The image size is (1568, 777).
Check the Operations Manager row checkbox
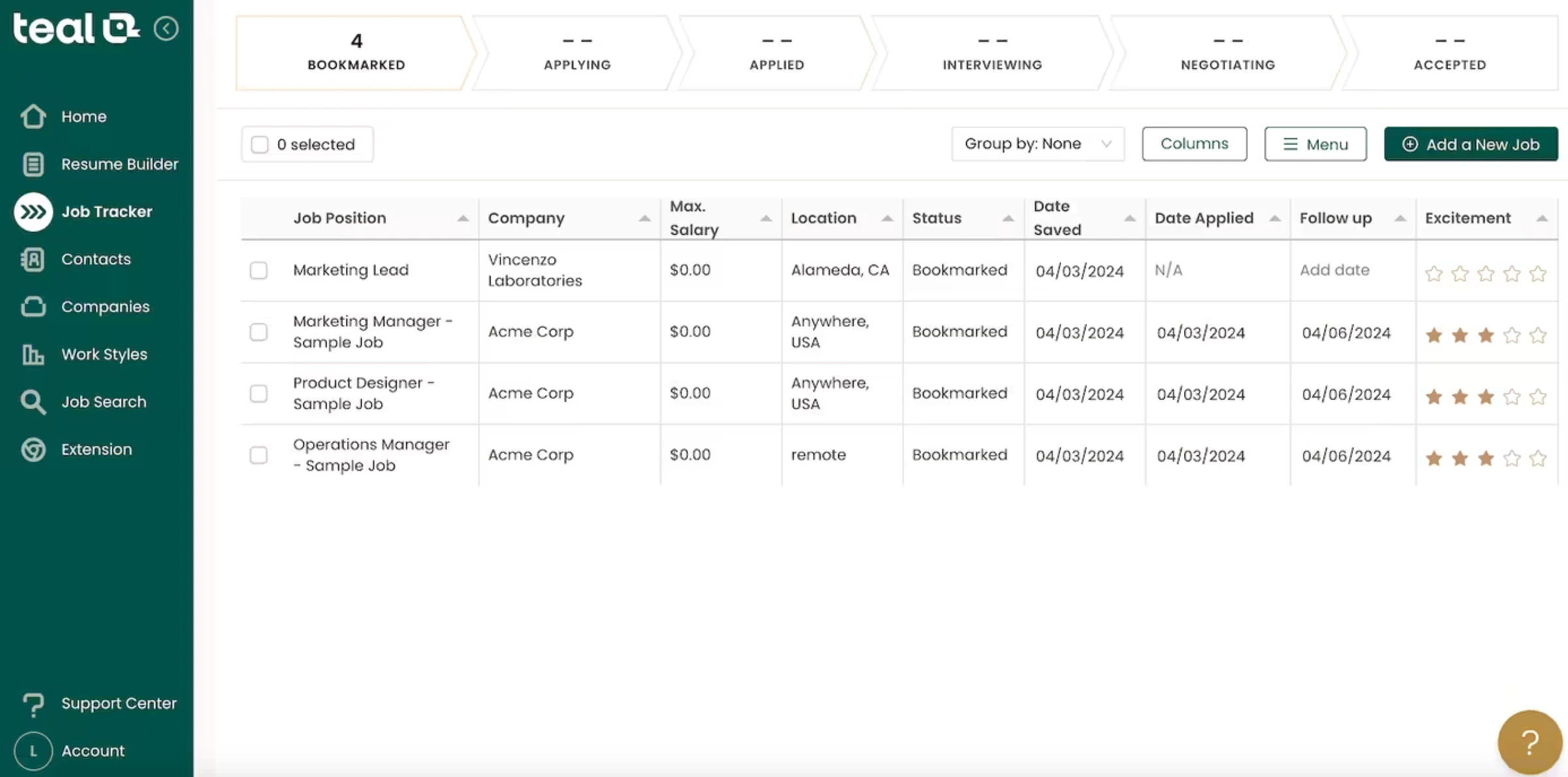click(x=259, y=455)
